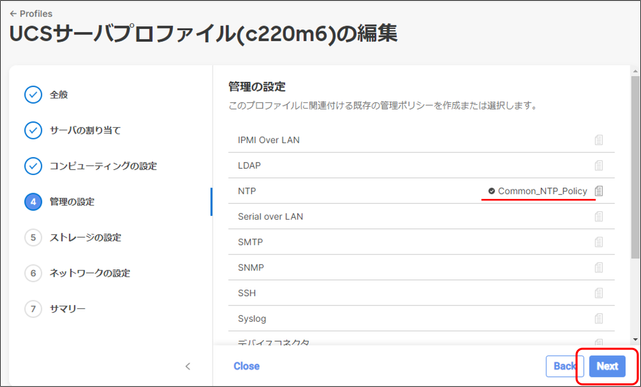The height and width of the screenshot is (387, 641).
Task: Go to the ストレージの設定 step
Action: point(85,237)
